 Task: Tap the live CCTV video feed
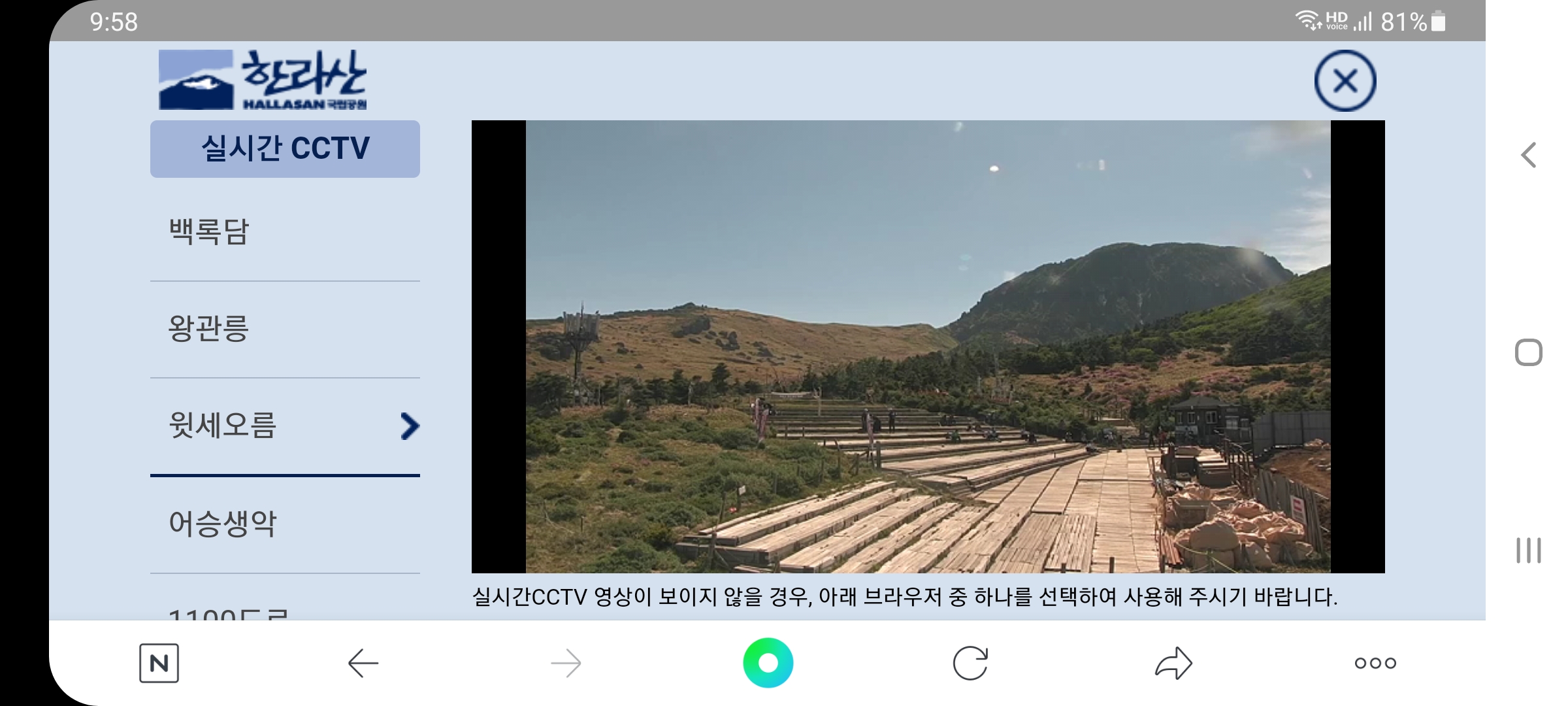pyautogui.click(x=928, y=346)
